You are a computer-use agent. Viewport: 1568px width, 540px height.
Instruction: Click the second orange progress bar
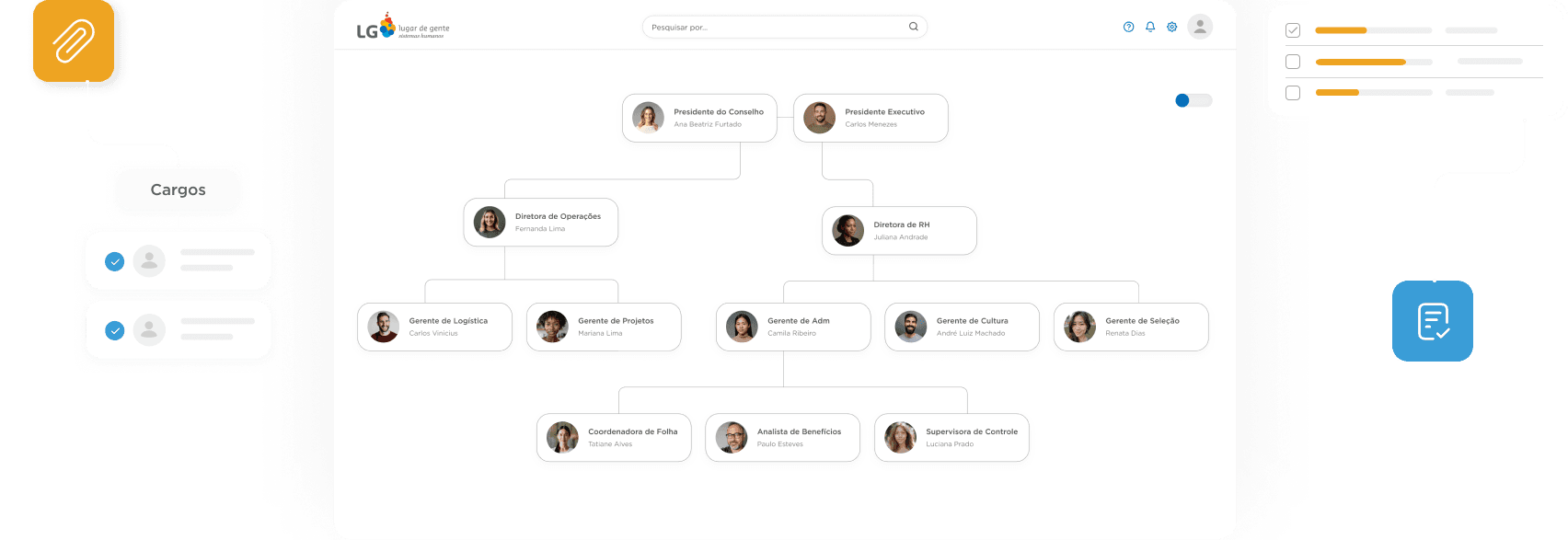click(x=1361, y=62)
